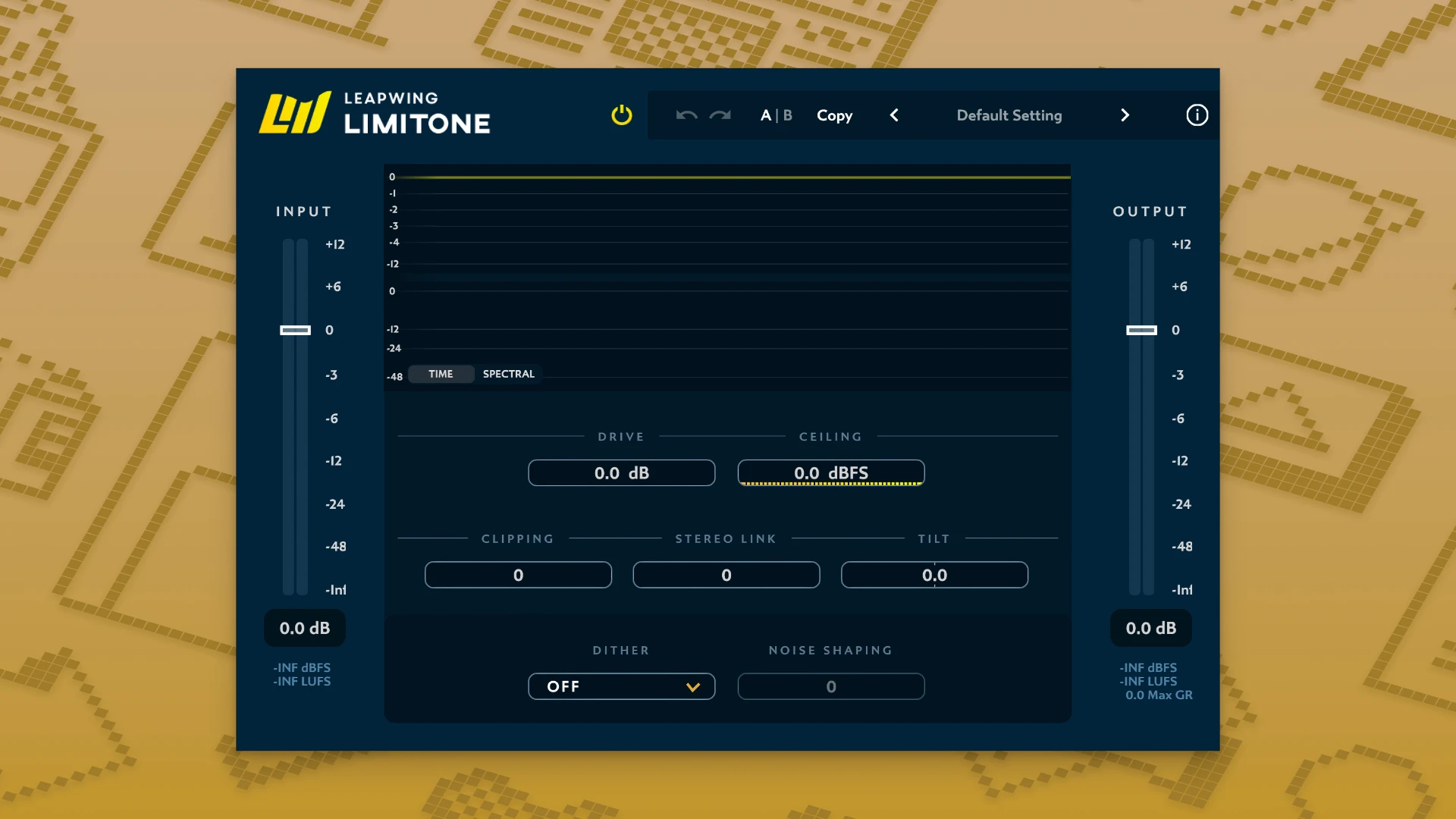Toggle the plugin power bypass button
Screen dimensions: 1456x819
pos(621,115)
